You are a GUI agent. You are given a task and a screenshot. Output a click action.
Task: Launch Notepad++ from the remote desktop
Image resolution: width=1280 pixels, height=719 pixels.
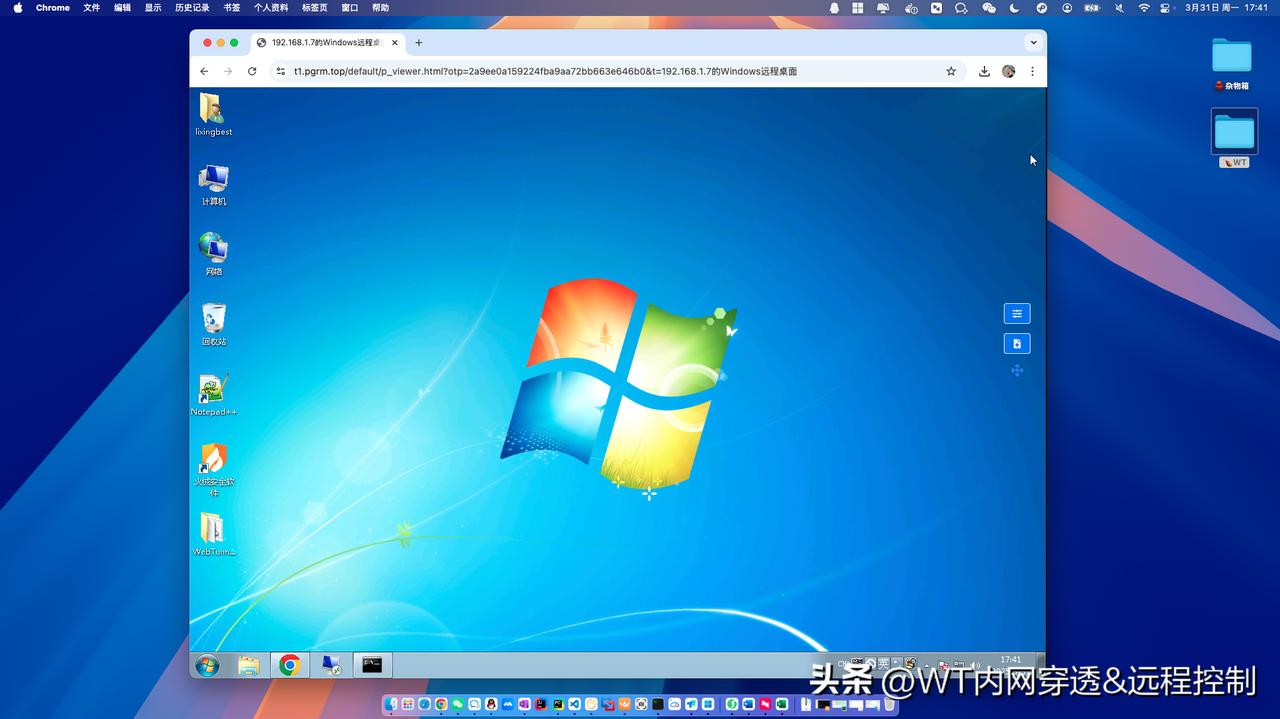213,394
